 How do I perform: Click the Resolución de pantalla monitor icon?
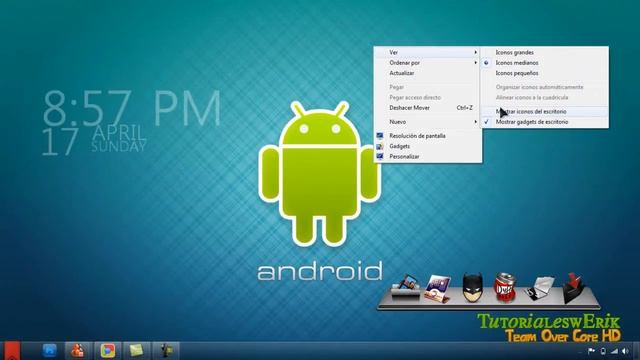point(380,136)
